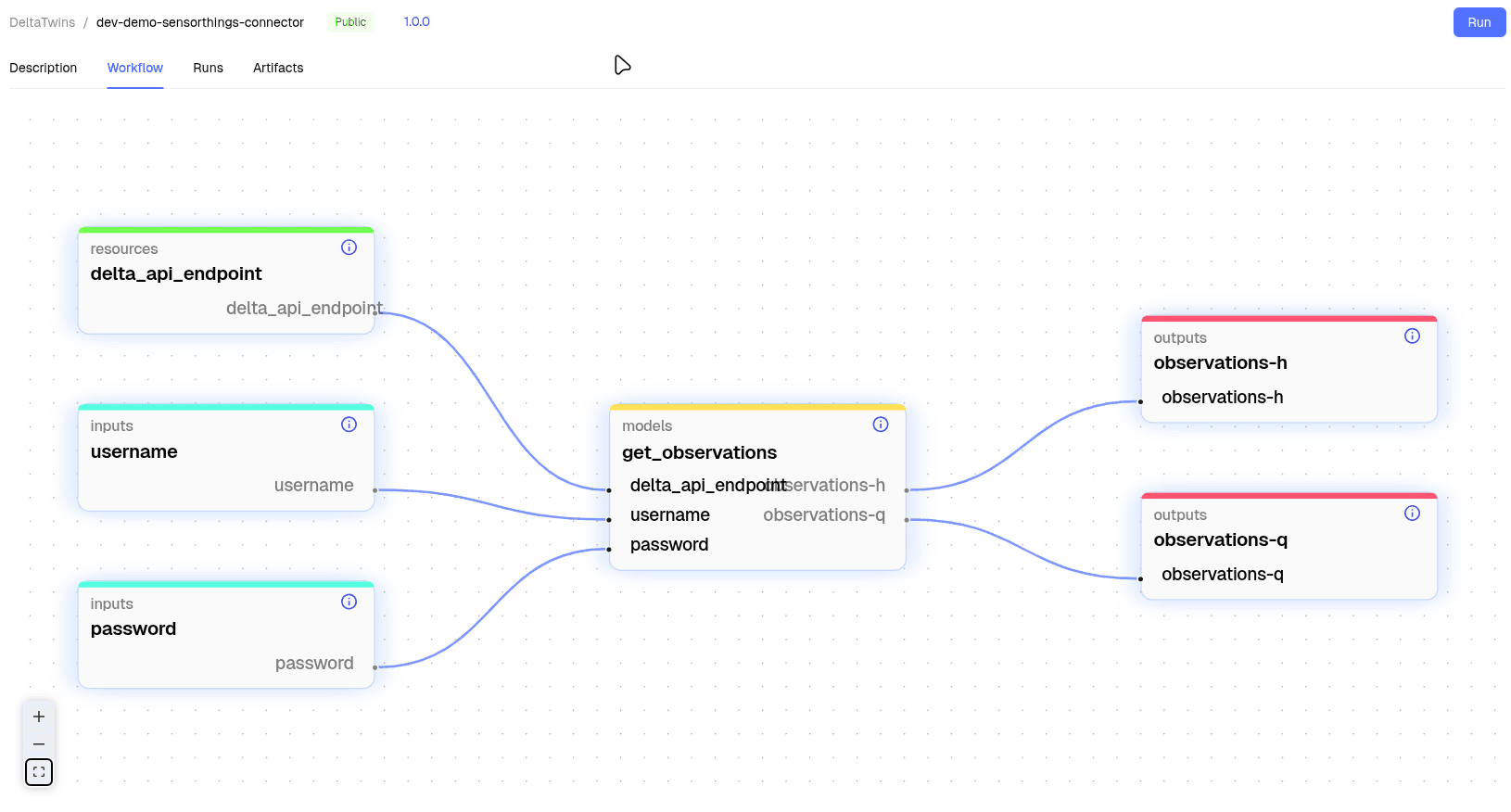
Task: Show info for password input node
Action: (x=349, y=602)
